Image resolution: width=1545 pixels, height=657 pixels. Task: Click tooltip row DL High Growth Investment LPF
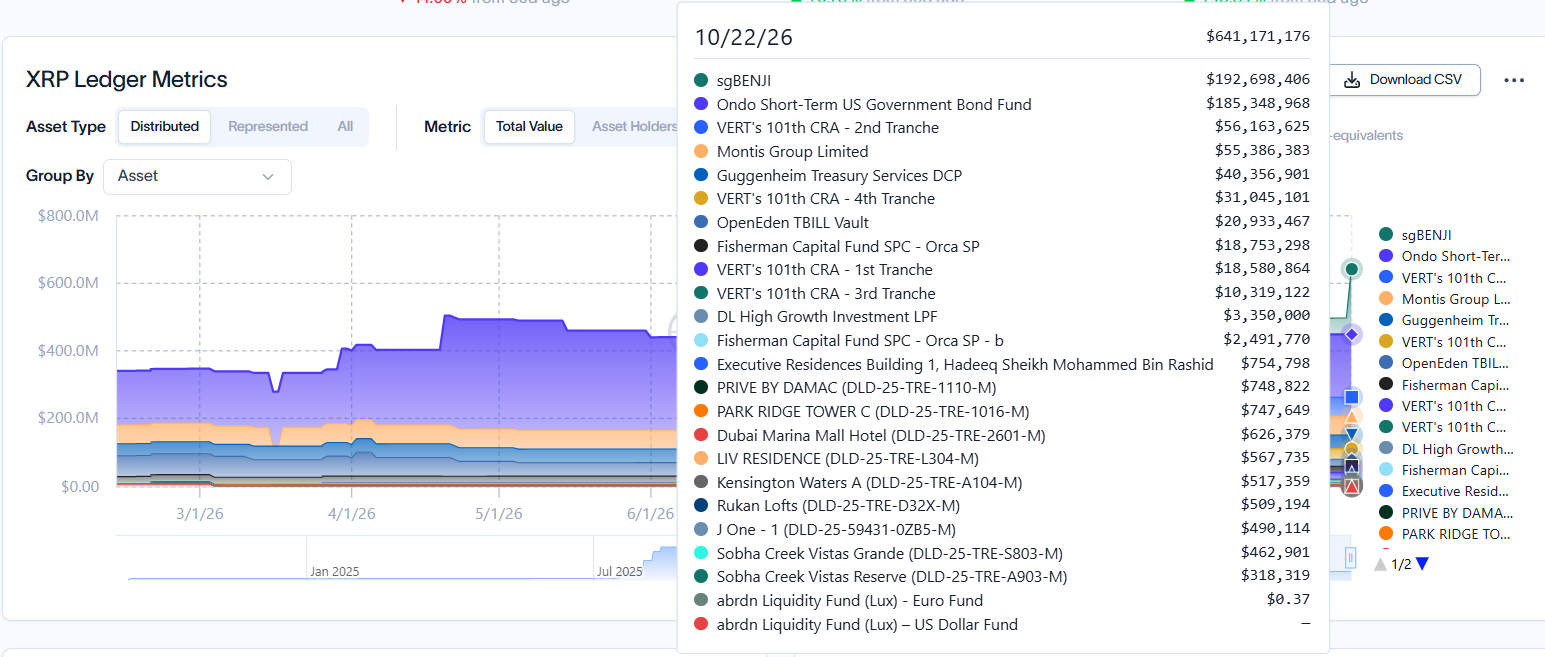[x=1001, y=316]
